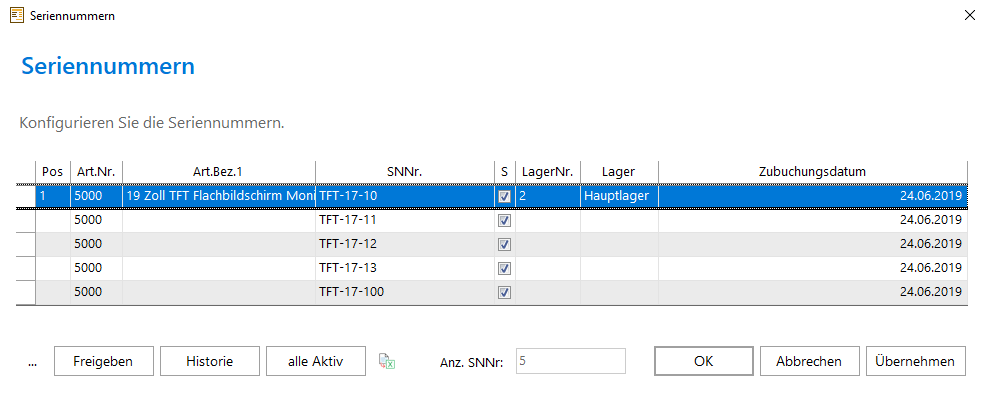This screenshot has width=986, height=393.
Task: Uncheck the S checkbox for TFT-17-11
Action: pos(504,221)
